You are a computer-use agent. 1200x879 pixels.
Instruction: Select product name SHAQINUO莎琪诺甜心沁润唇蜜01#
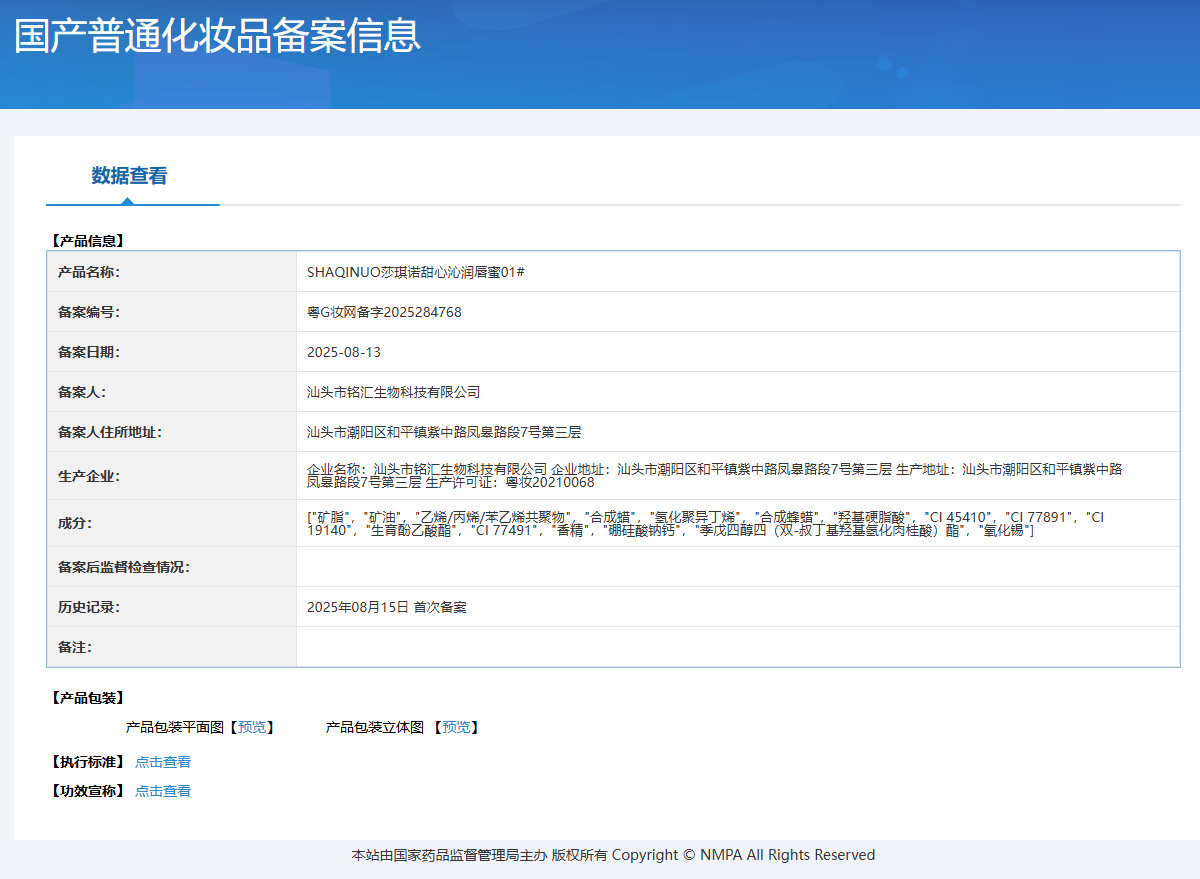pos(416,272)
